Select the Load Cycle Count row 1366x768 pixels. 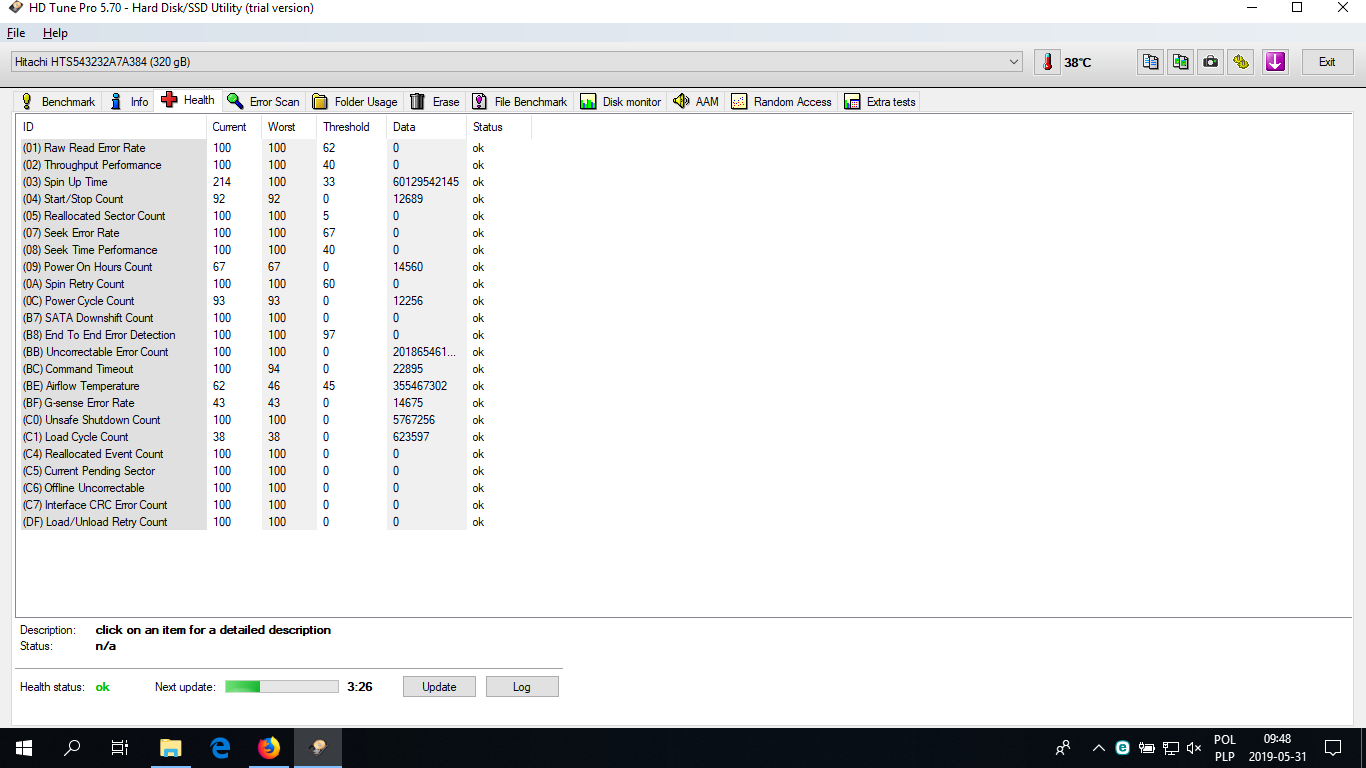[275, 437]
